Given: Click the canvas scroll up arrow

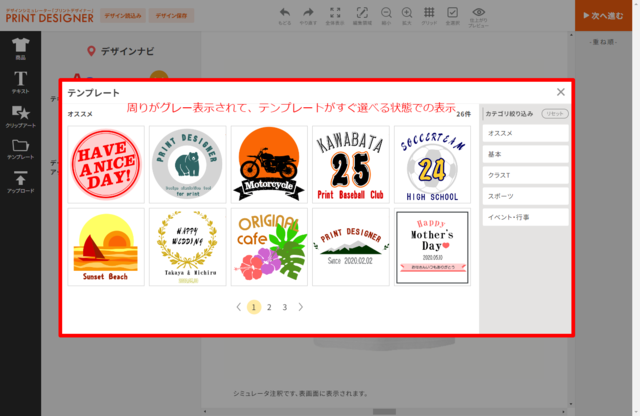Looking at the screenshot, I should pos(571,35).
